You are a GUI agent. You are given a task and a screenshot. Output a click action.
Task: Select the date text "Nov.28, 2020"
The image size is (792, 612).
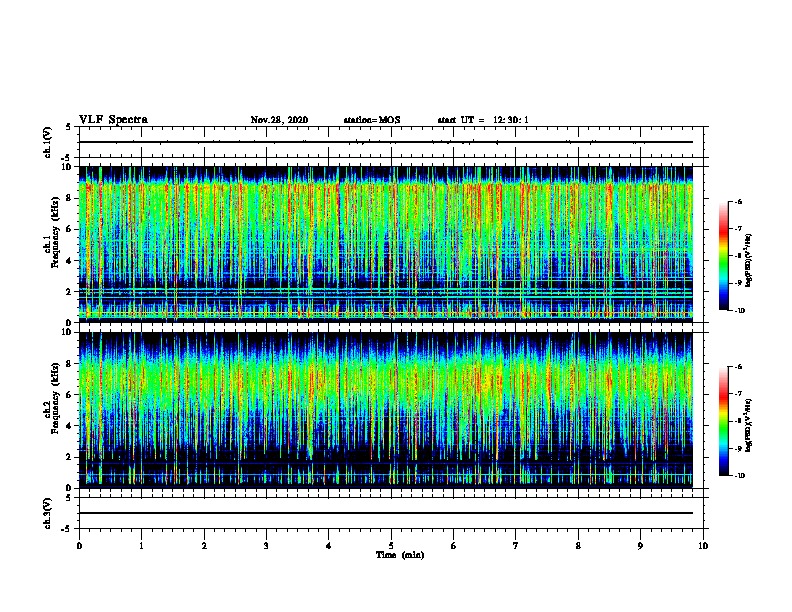pos(279,120)
